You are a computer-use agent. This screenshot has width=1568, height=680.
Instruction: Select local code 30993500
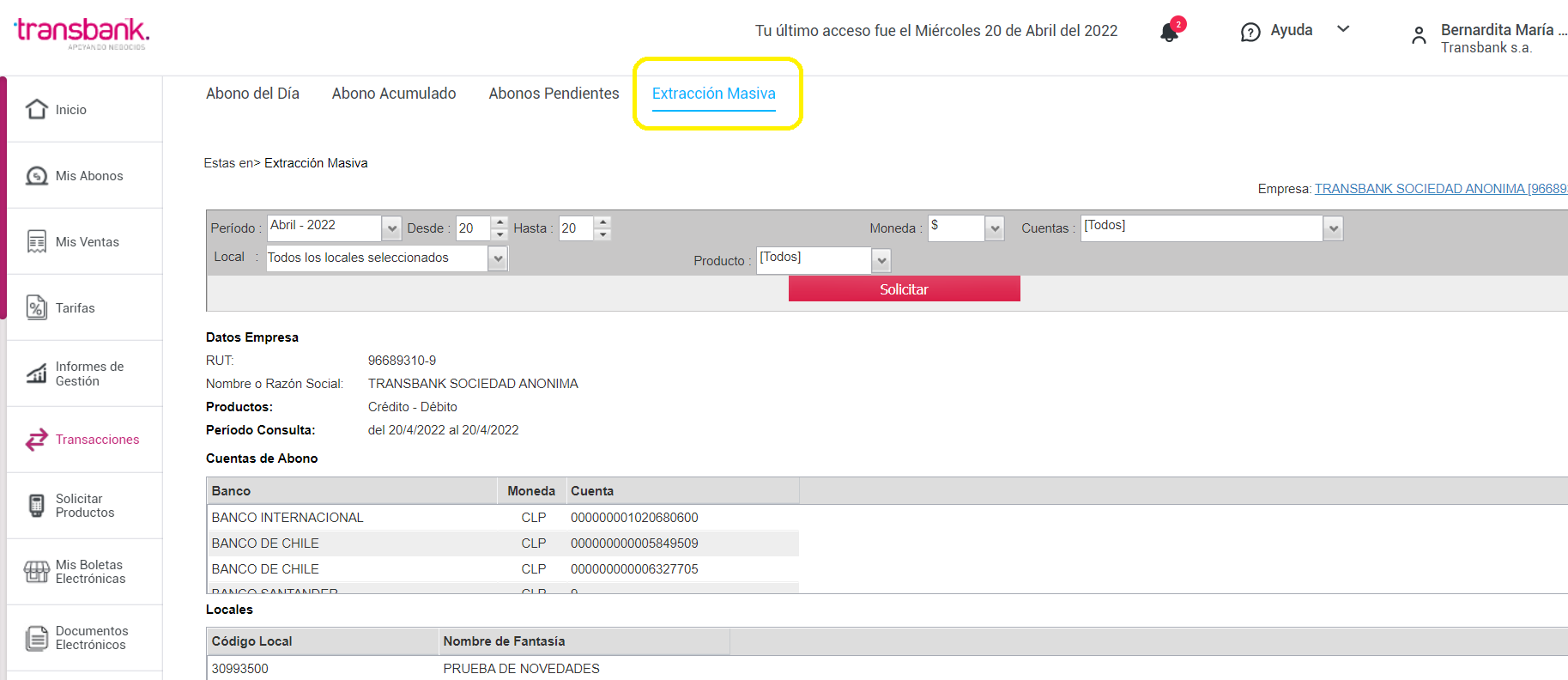coord(240,669)
